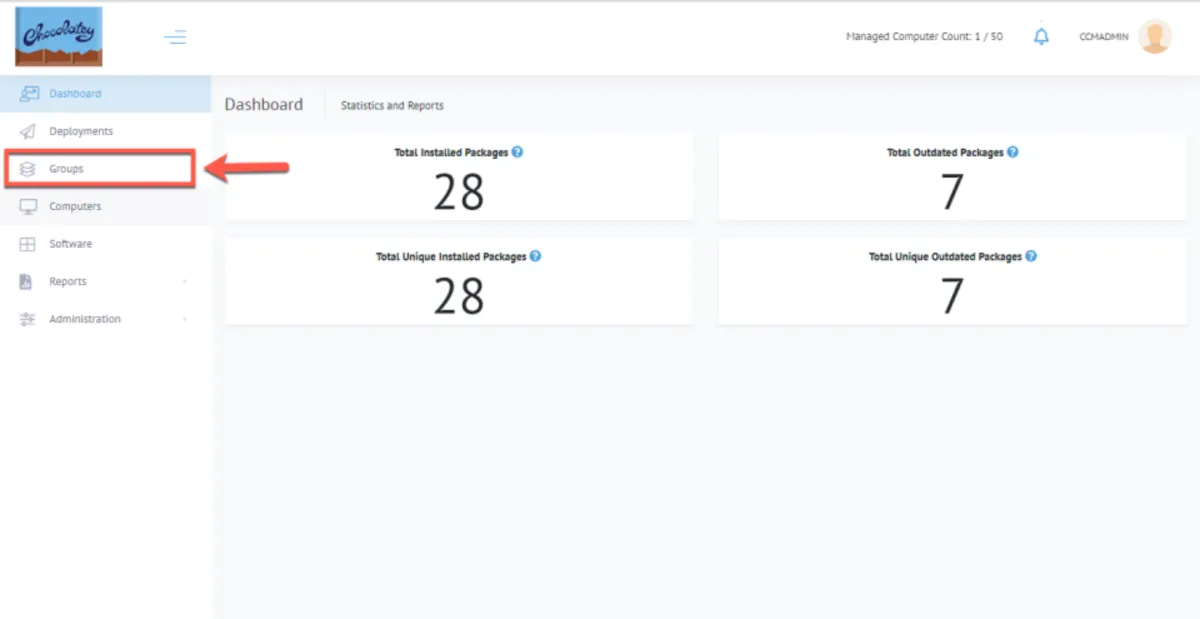1200x619 pixels.
Task: Click help icon beside Total Outdated Packages
Action: [1012, 152]
